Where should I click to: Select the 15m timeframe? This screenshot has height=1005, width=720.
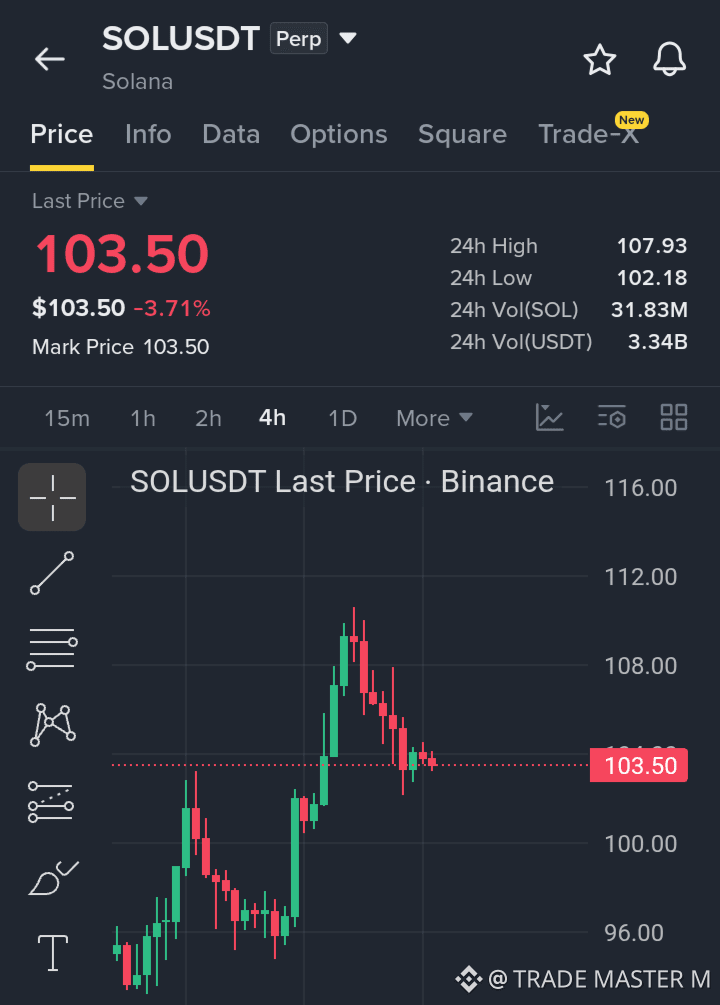click(67, 419)
